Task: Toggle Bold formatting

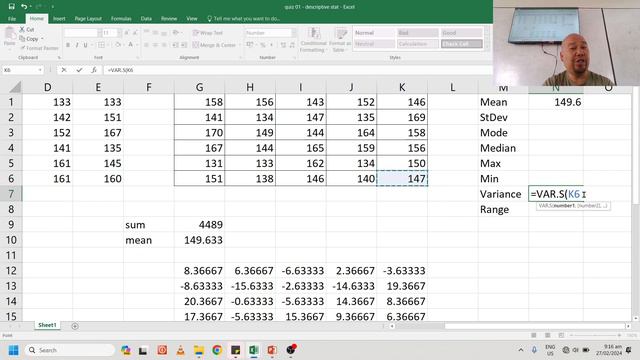Action: click(x=68, y=45)
